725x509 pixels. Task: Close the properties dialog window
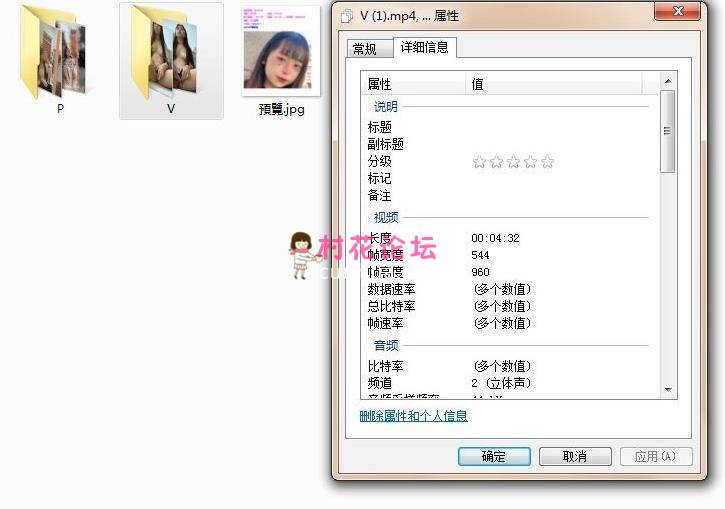685,13
